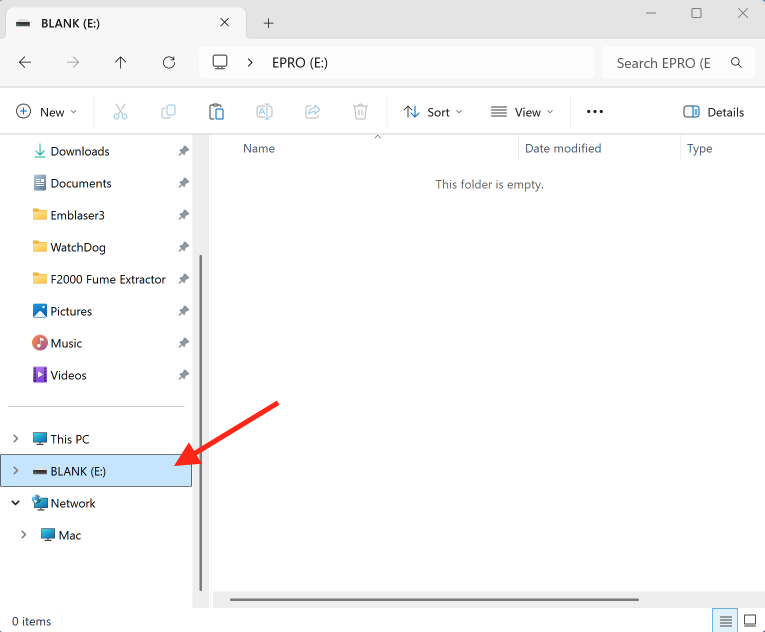Open the Sort dropdown menu

pyautogui.click(x=432, y=112)
